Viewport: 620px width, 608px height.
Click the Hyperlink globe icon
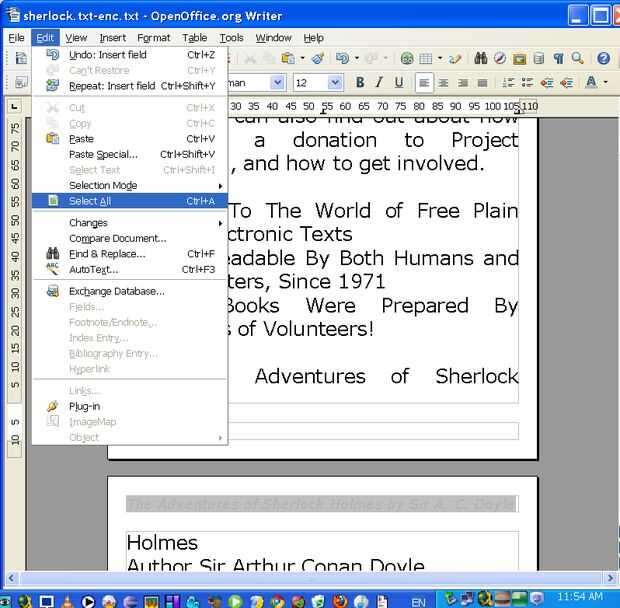pyautogui.click(x=407, y=59)
